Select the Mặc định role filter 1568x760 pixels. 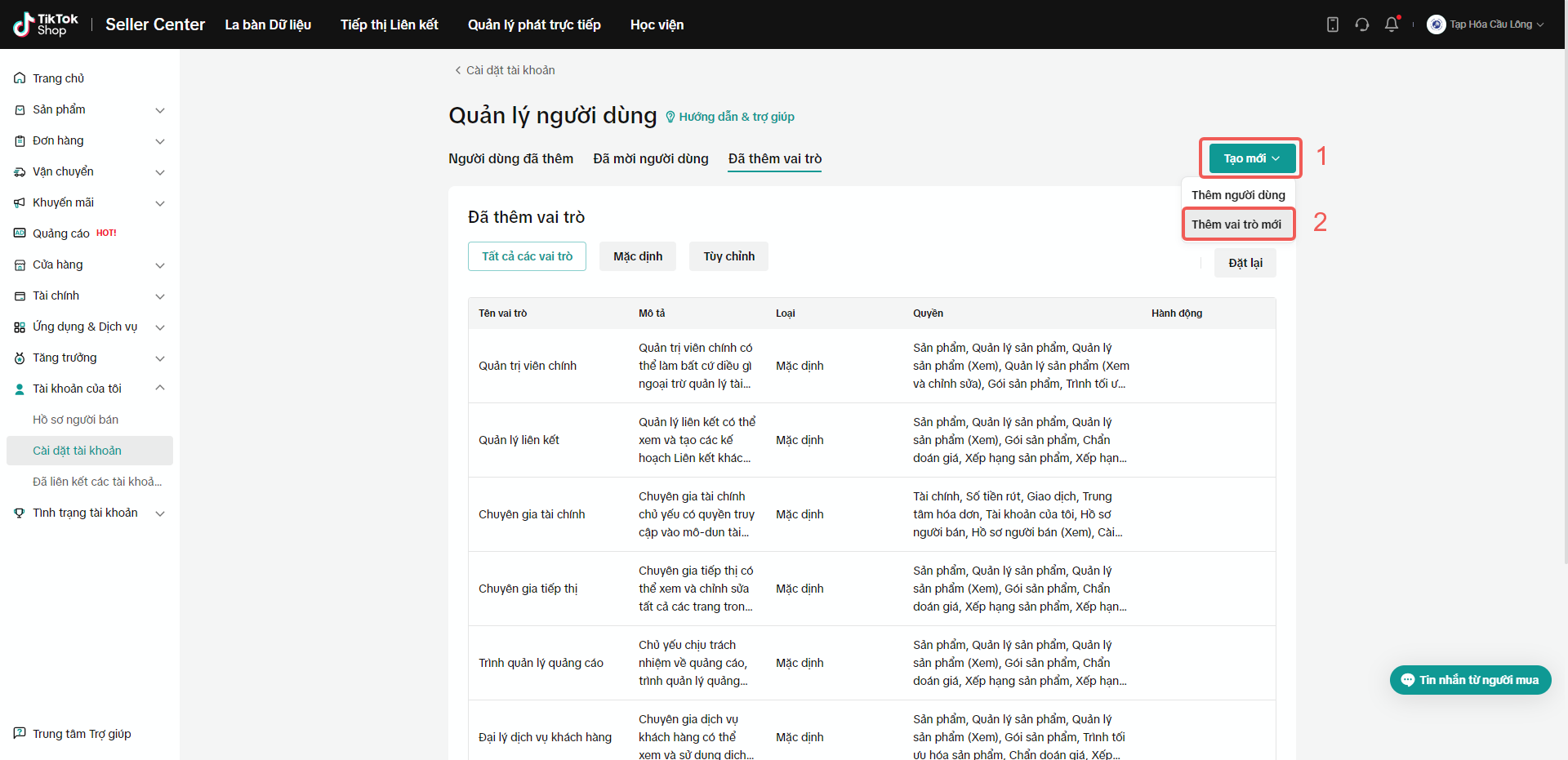(x=638, y=256)
